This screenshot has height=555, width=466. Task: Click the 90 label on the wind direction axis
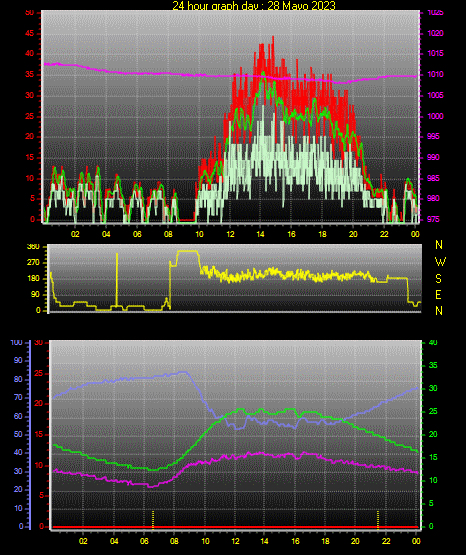[x=36, y=294]
